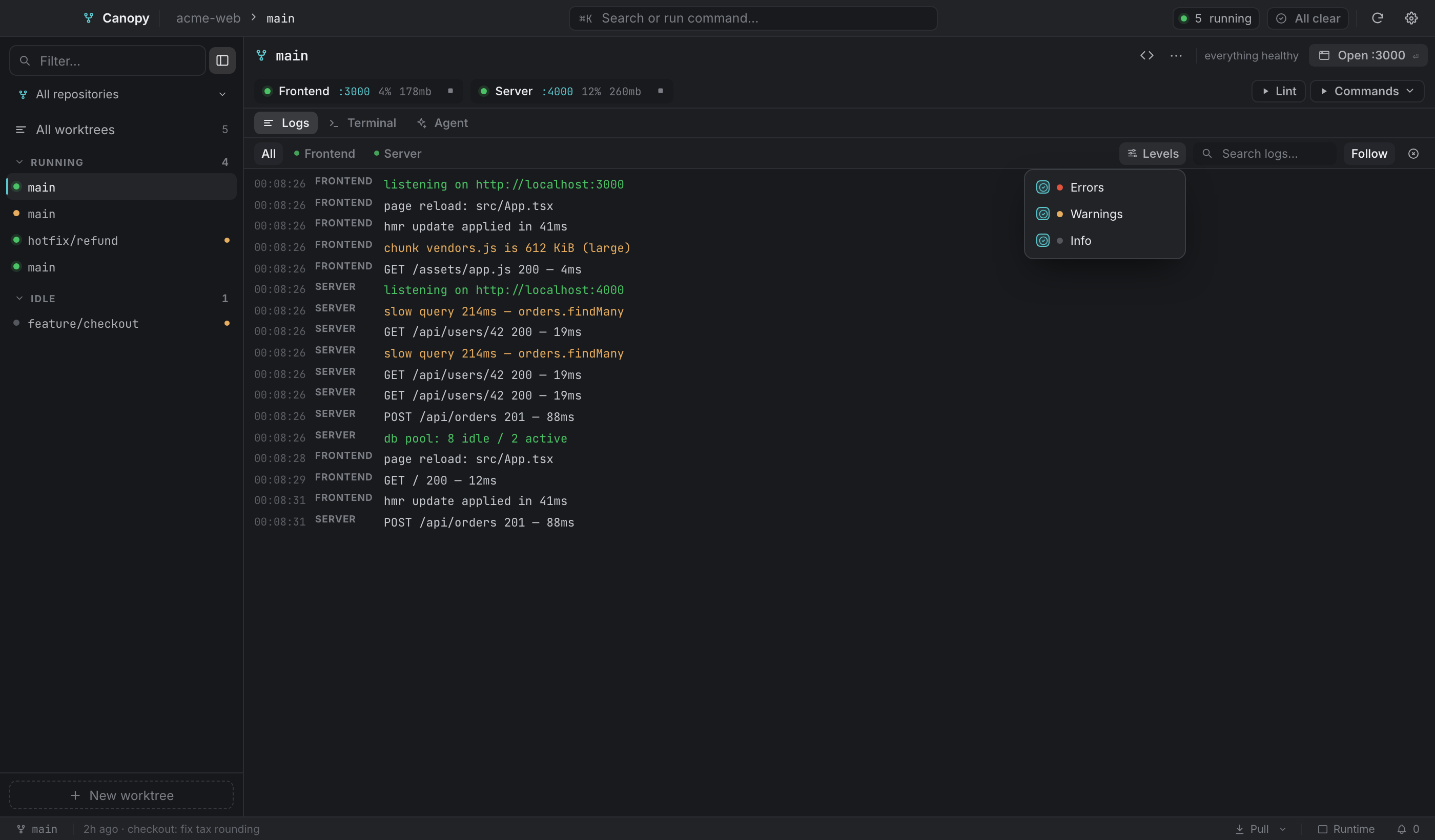Click the orange dot on feature/checkout row
1435x840 pixels.
pos(227,323)
